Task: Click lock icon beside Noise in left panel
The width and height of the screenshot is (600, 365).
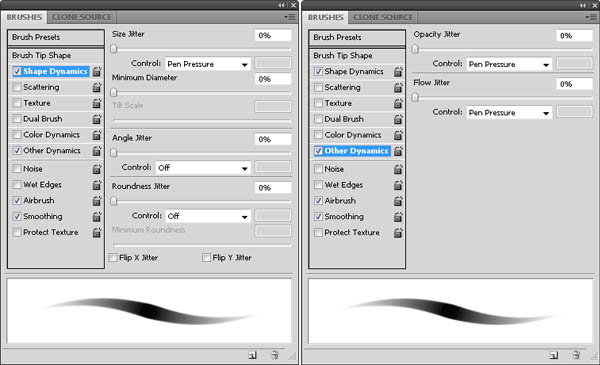Action: [x=97, y=169]
